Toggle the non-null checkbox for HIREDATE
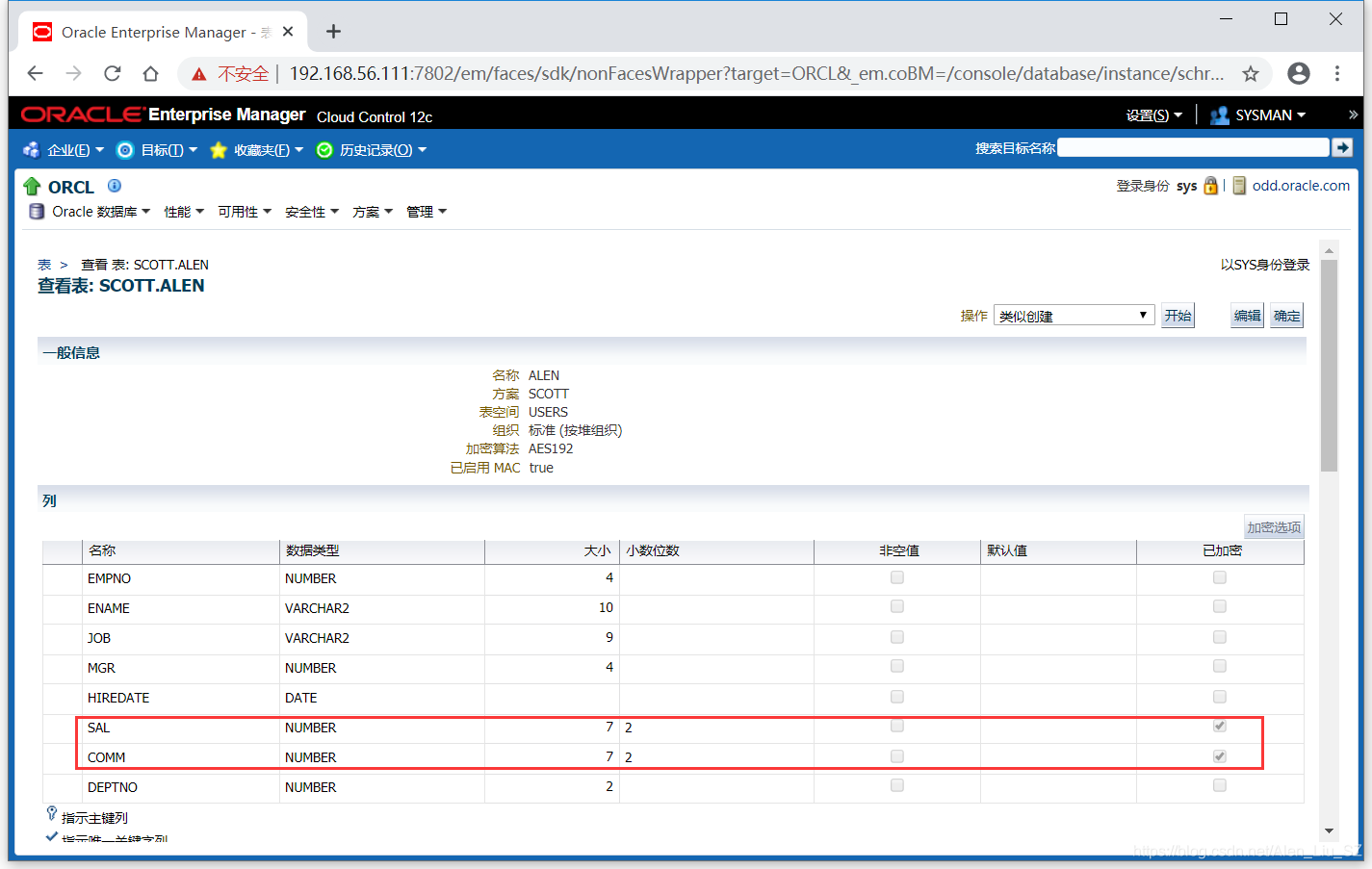This screenshot has width=1372, height=869. tap(897, 697)
